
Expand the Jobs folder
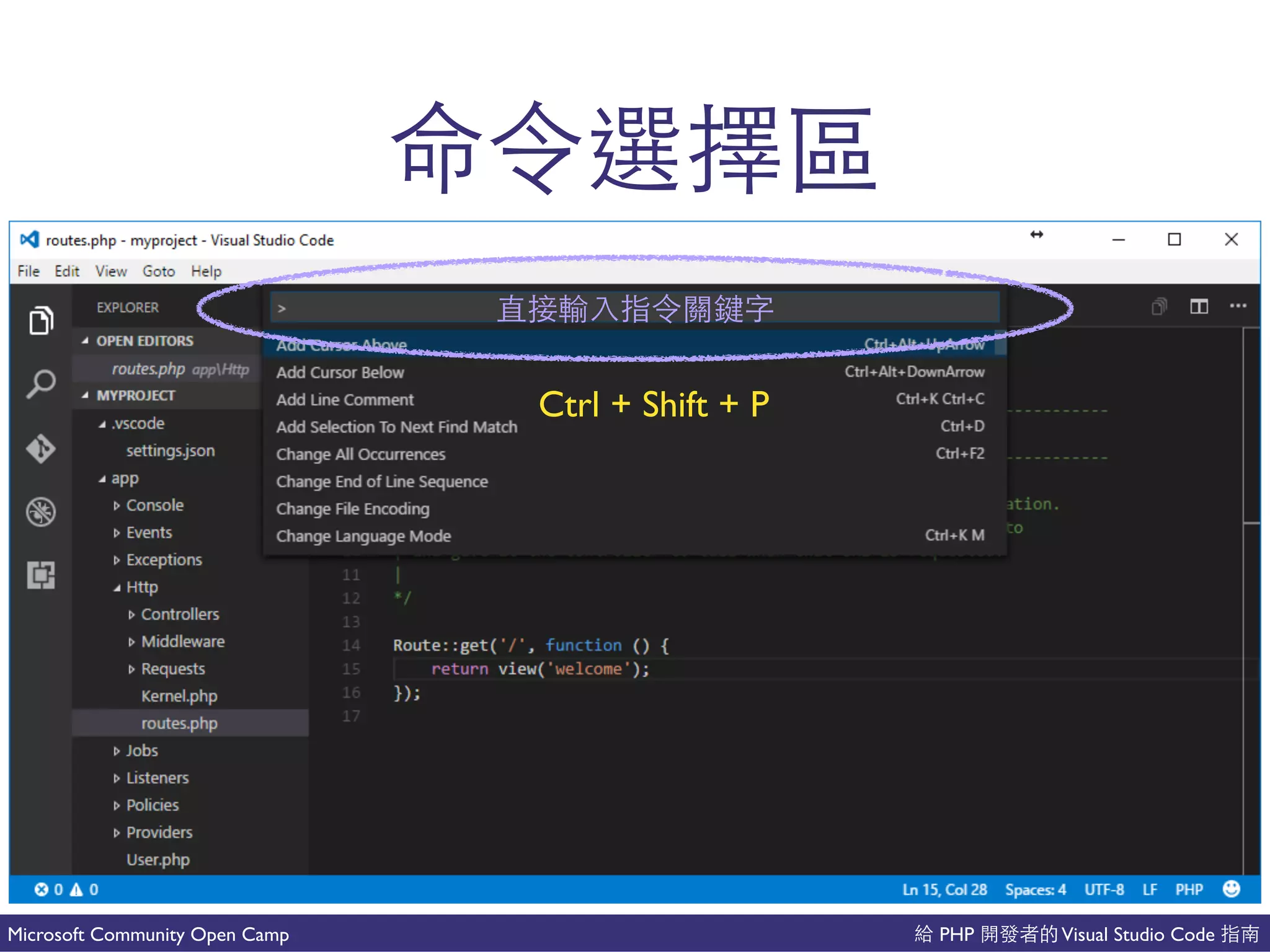pos(117,751)
